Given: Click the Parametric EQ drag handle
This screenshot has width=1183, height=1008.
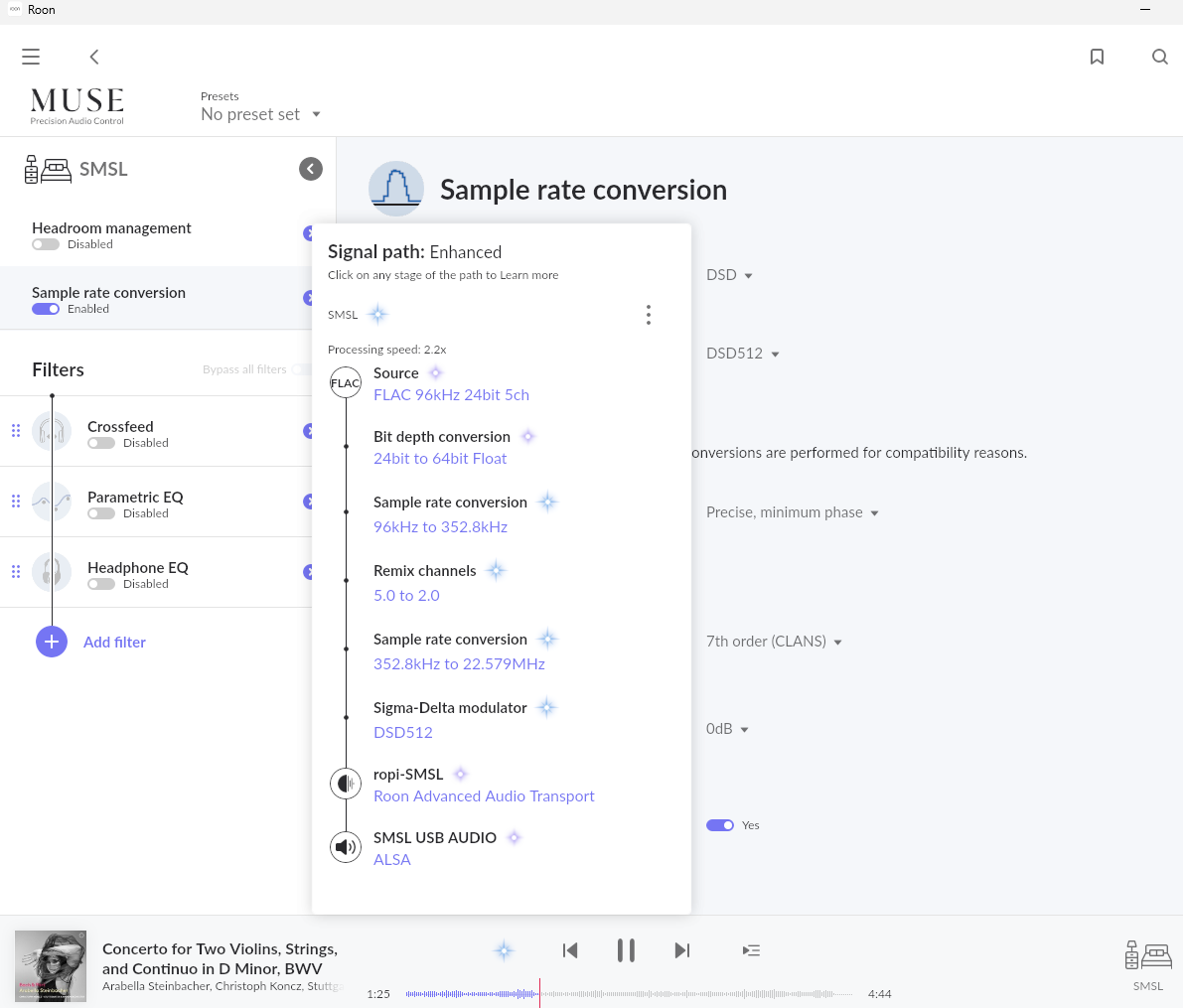Looking at the screenshot, I should (16, 502).
